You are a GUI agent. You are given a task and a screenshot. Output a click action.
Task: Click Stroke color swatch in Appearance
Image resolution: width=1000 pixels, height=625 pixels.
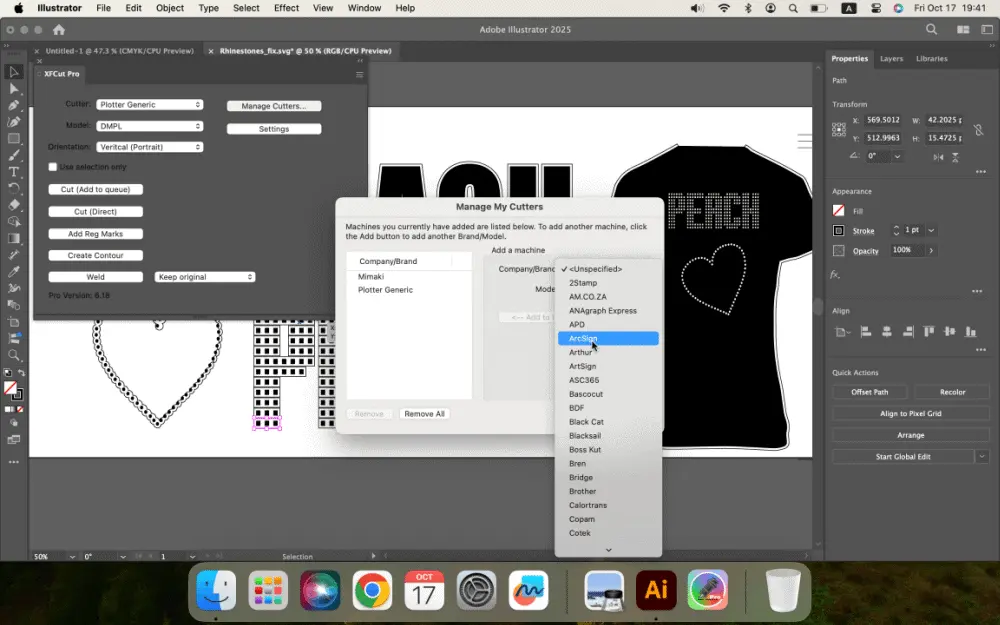tap(839, 230)
